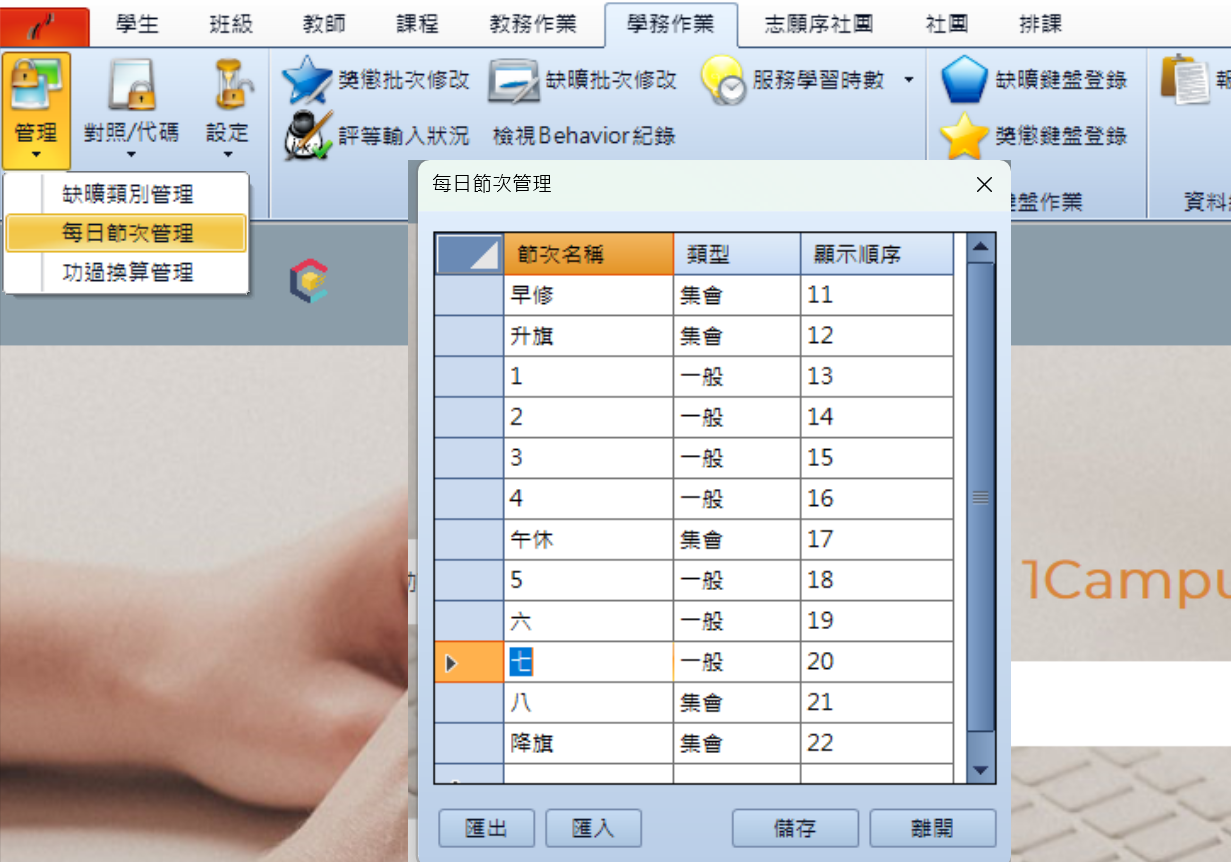Viewport: 1231px width, 862px height.
Task: Switch to the 課程 tab
Action: coord(416,25)
